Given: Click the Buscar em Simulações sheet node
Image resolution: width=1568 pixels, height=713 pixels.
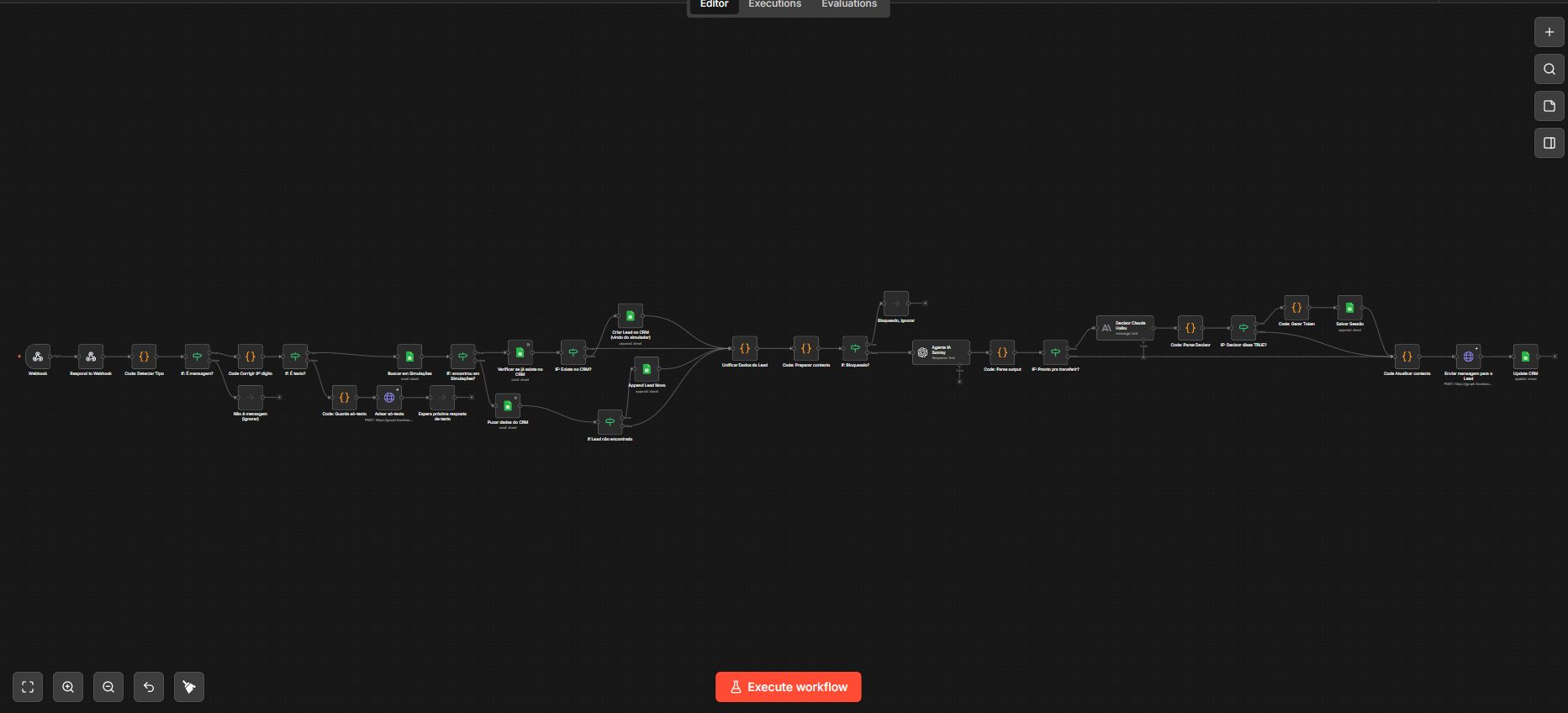Looking at the screenshot, I should (409, 356).
